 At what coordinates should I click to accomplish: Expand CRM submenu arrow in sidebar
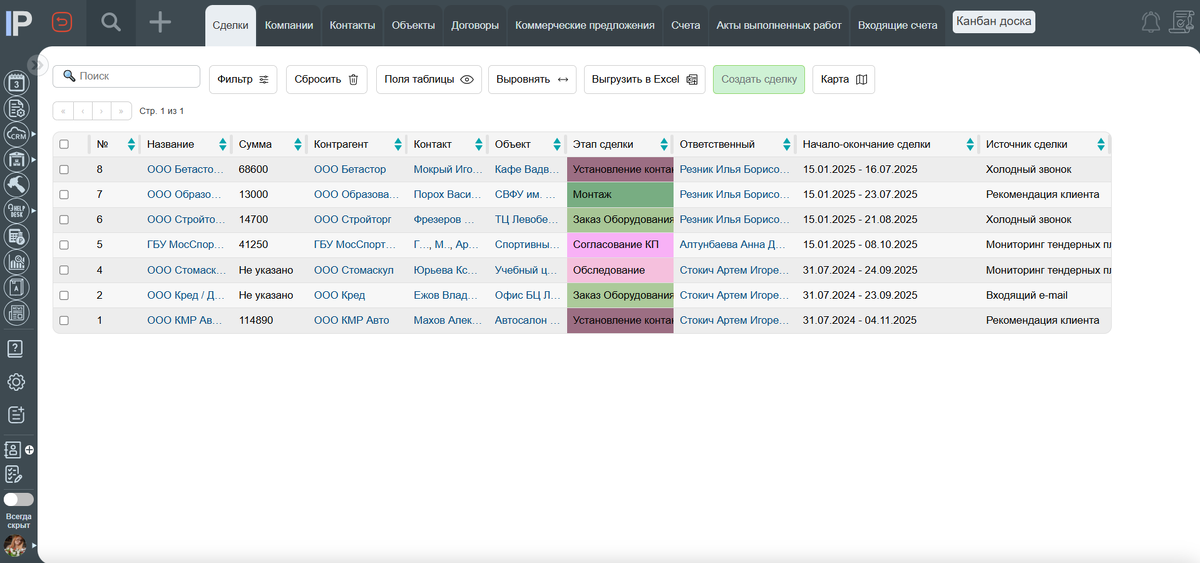tap(33, 134)
